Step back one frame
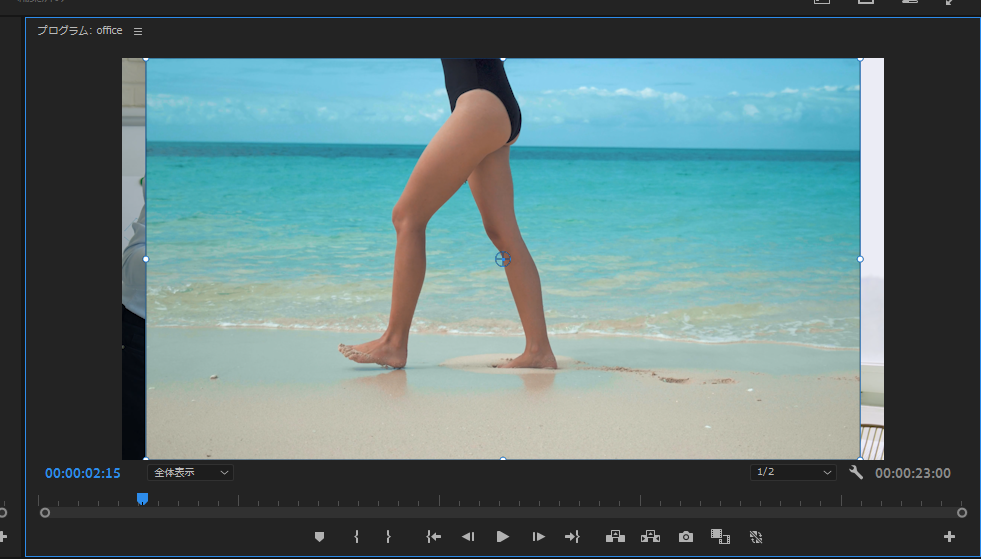Screen dimensions: 981x559 [467, 537]
